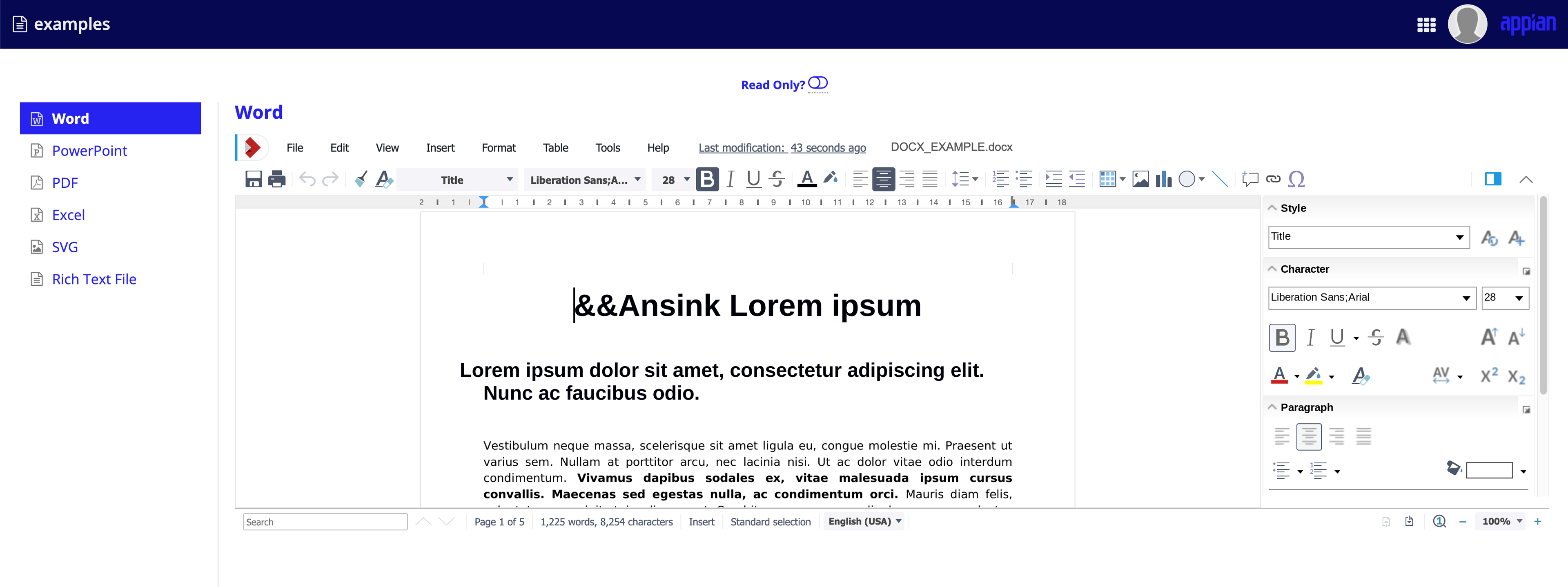This screenshot has height=587, width=1568.
Task: Undo the last action
Action: click(x=307, y=180)
